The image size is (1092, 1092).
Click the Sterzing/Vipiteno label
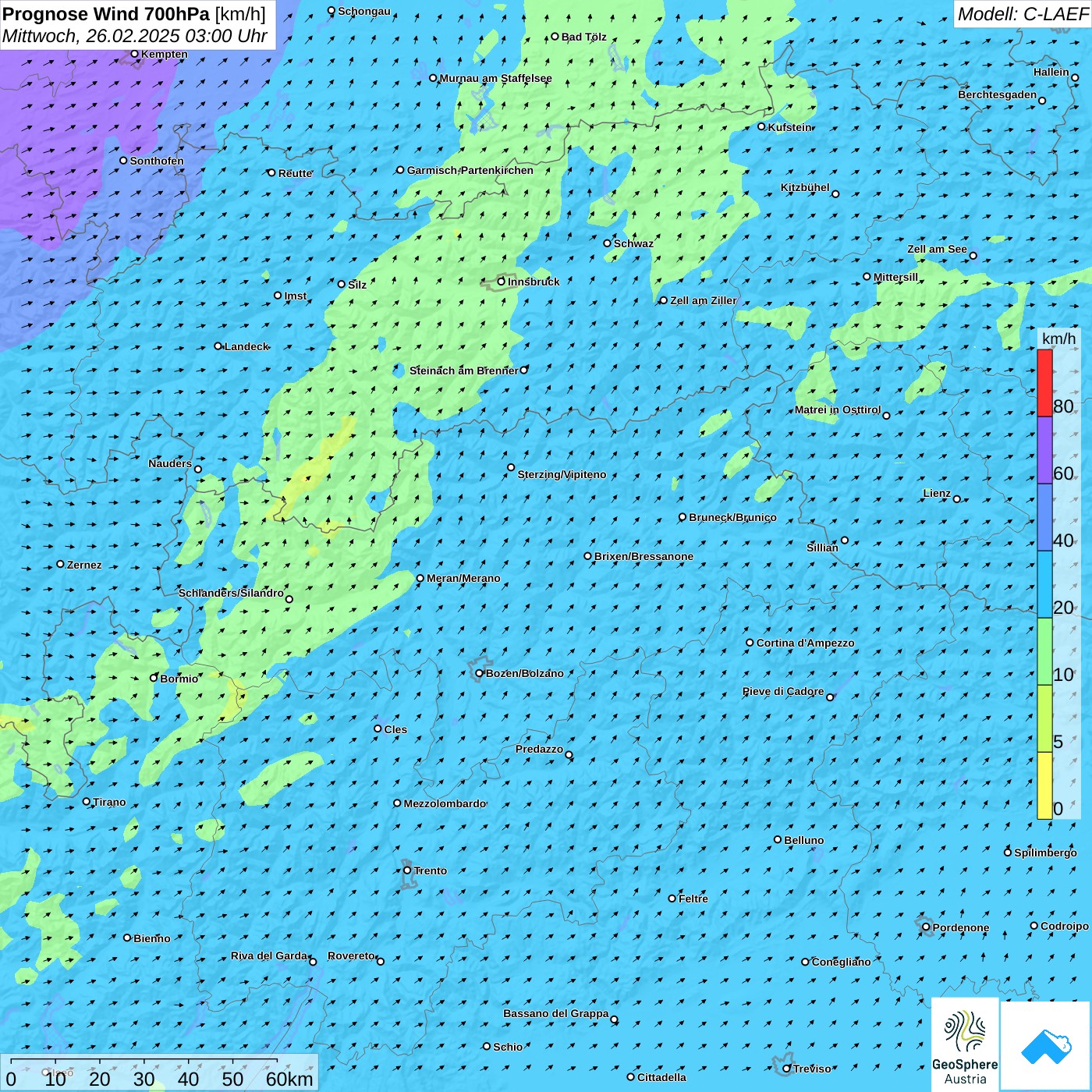562,474
